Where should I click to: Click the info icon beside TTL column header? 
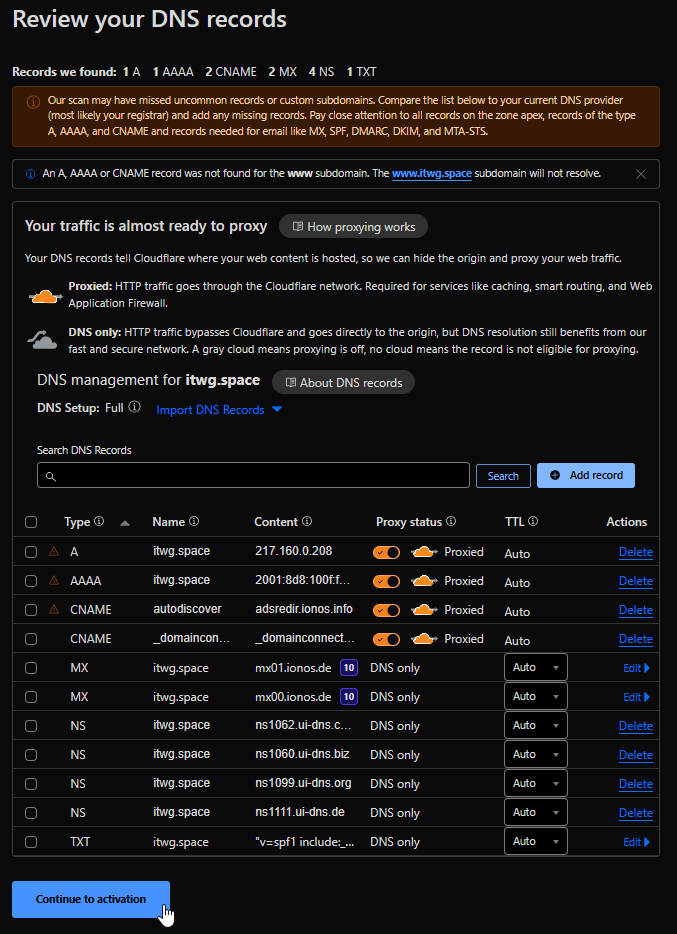click(x=533, y=521)
